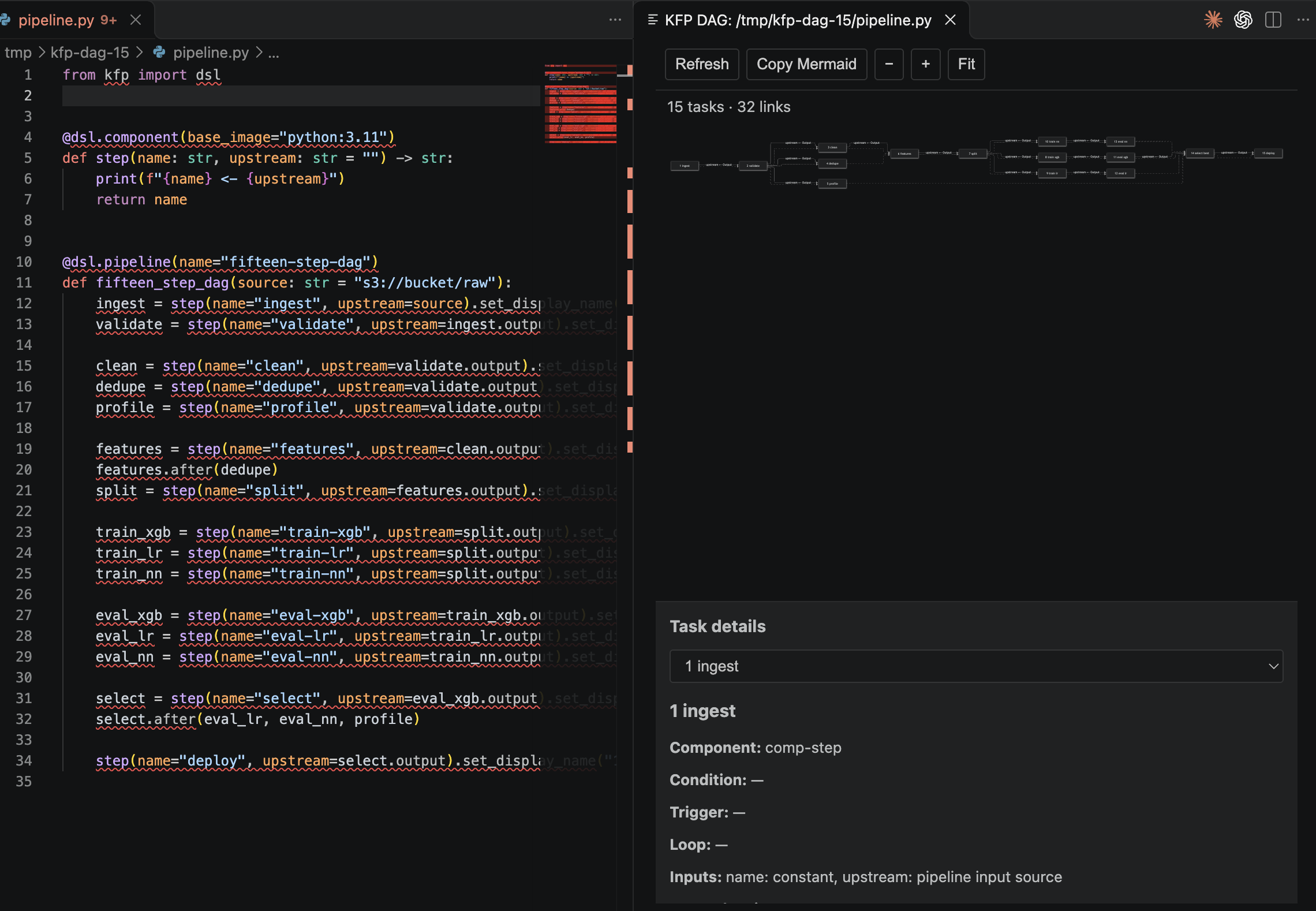The width and height of the screenshot is (1316, 911).
Task: Click the 'kfp-dag-15' breadcrumb folder
Action: (89, 53)
